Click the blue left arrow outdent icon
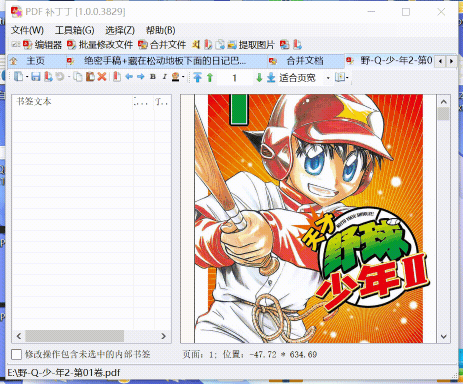This screenshot has height=384, width=463. 129,77
